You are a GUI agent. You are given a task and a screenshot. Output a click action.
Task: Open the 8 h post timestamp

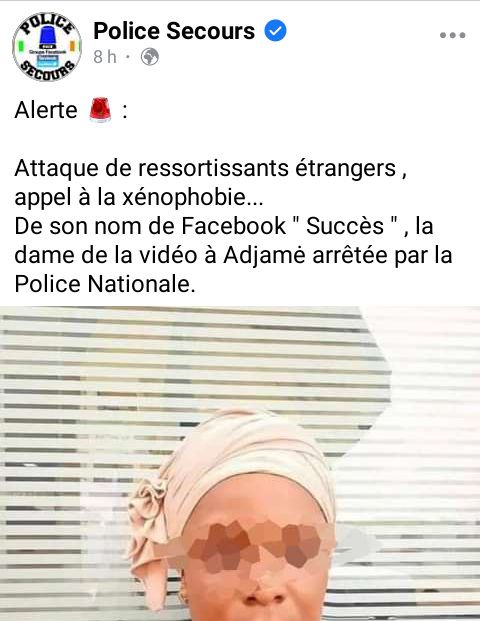click(x=105, y=57)
